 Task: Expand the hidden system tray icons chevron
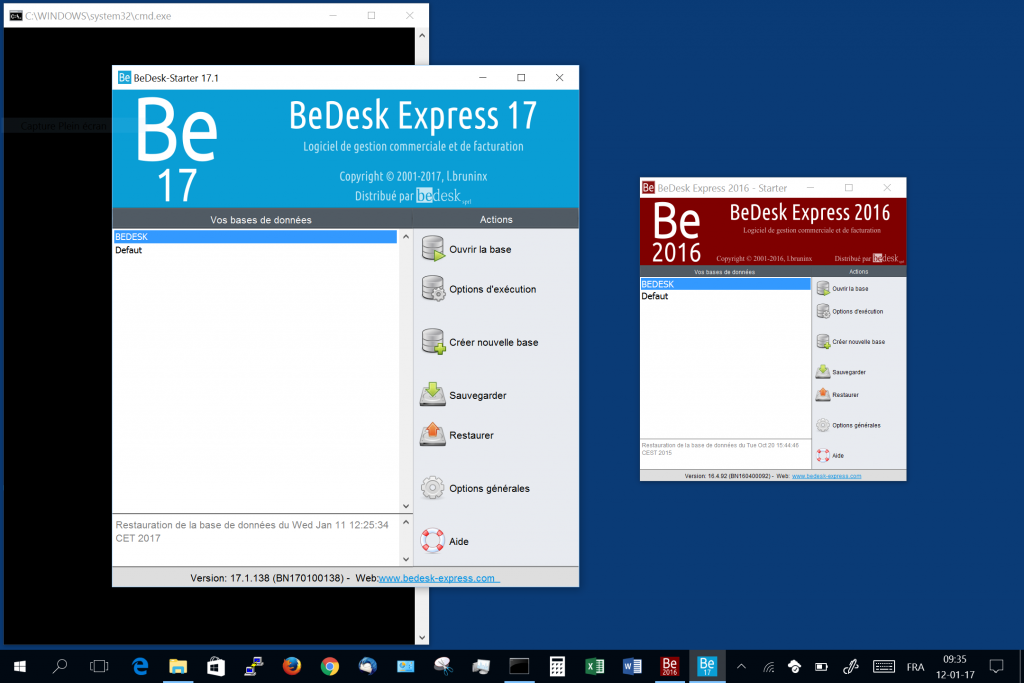[741, 666]
